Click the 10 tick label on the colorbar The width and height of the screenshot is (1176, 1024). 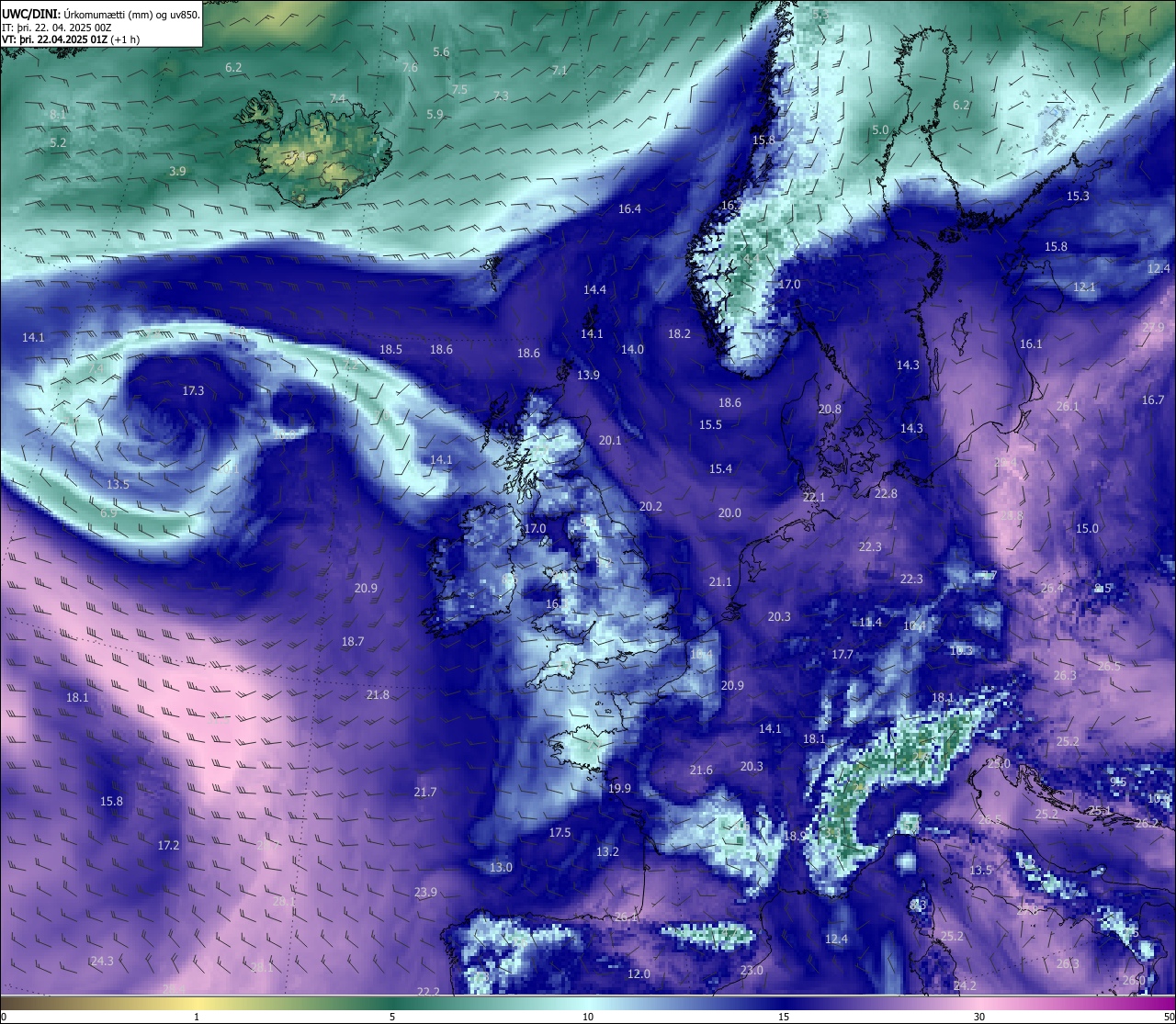(x=587, y=1017)
